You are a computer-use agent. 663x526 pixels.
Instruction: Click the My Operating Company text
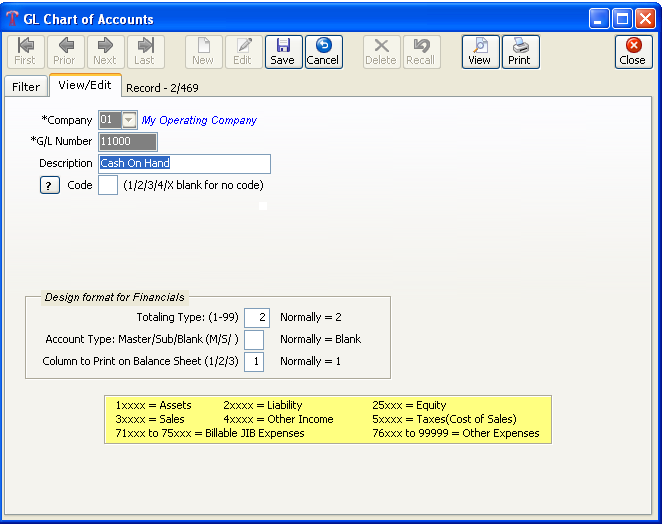[x=199, y=120]
